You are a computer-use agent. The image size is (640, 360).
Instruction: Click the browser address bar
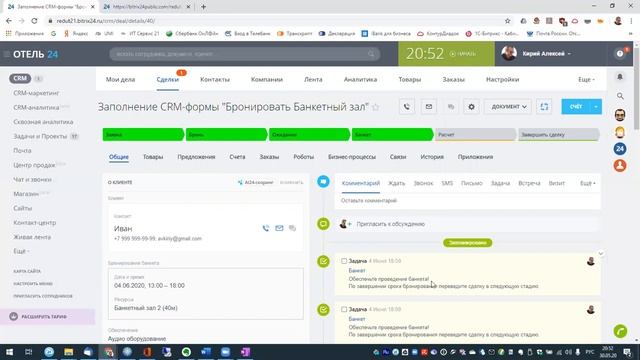[x=273, y=21]
